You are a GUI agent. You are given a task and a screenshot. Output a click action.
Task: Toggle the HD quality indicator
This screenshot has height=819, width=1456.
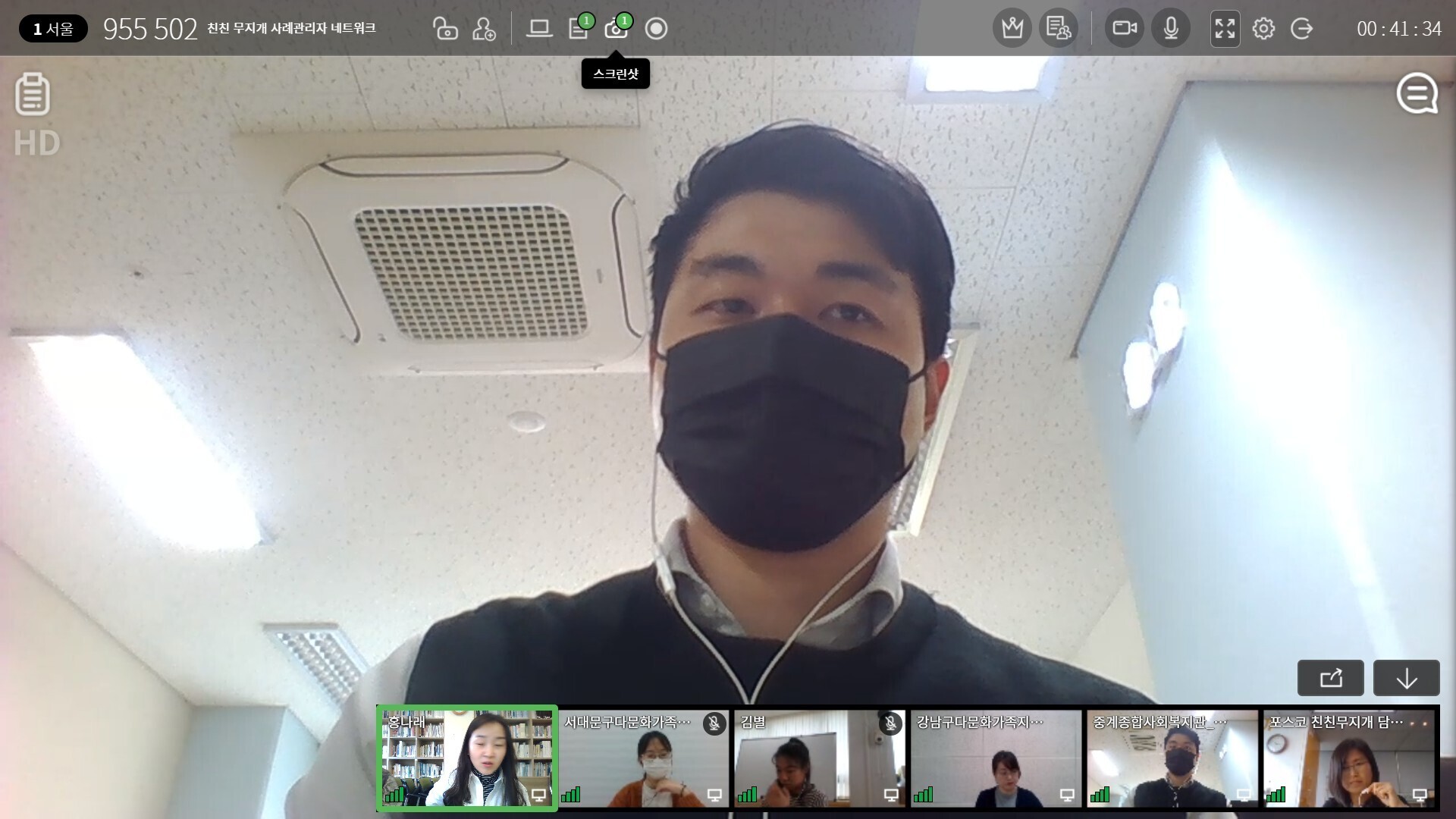[36, 144]
